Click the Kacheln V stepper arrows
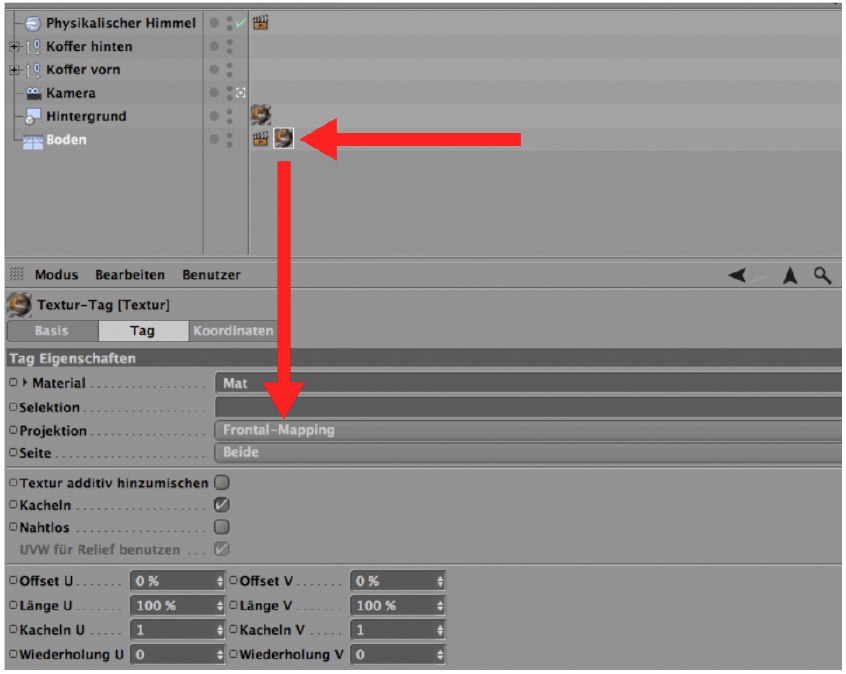846x674 pixels. [440, 630]
